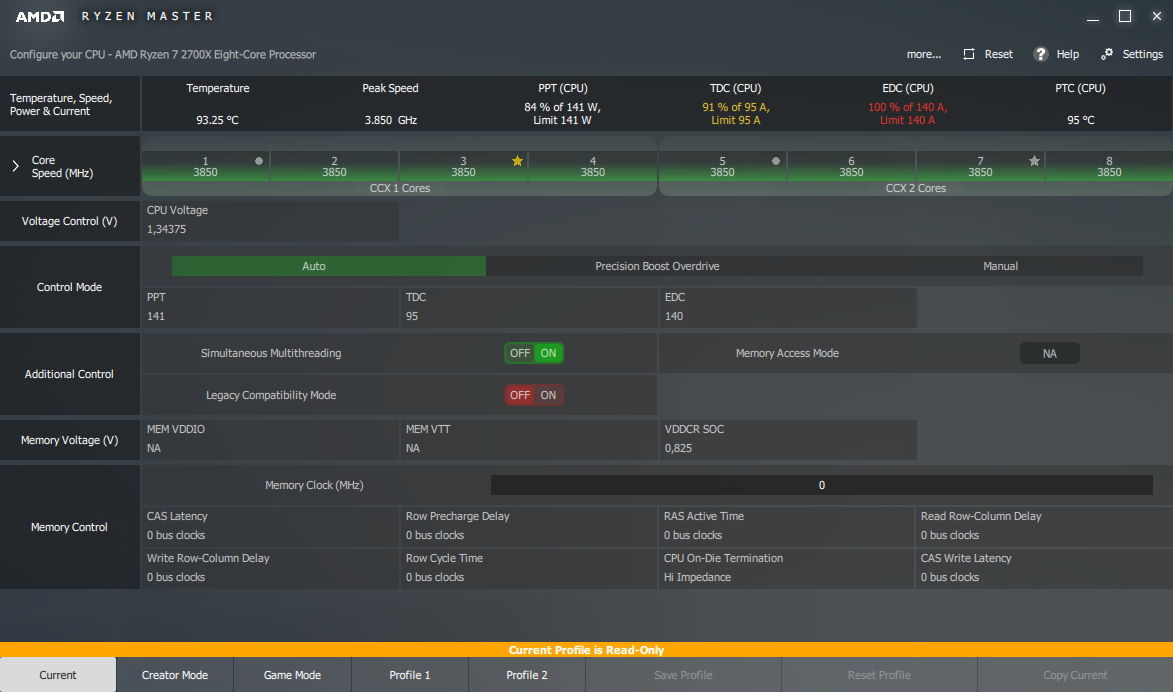Click the PPT (CPU) 84 % reading
This screenshot has width=1173, height=692.
563,114
